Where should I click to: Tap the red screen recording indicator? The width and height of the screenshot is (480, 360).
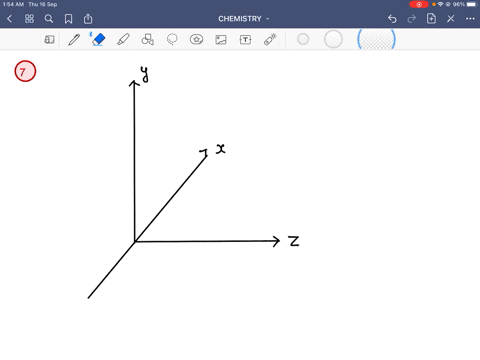[x=419, y=4]
